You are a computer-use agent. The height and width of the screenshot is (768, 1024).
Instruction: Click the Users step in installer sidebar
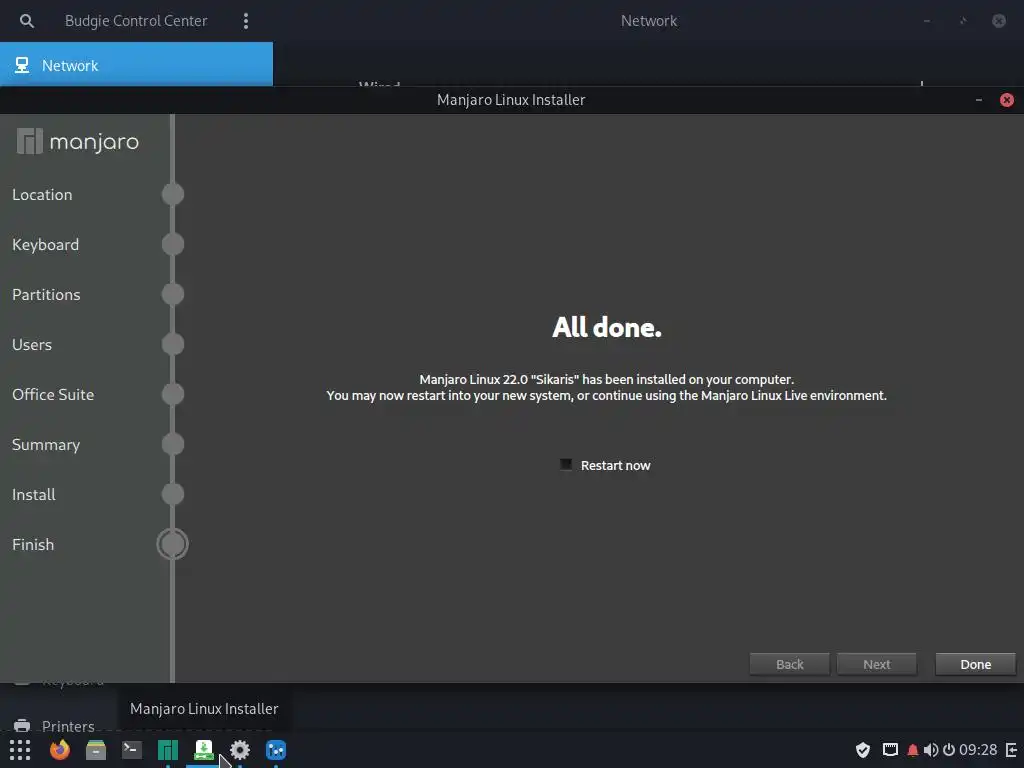(31, 344)
